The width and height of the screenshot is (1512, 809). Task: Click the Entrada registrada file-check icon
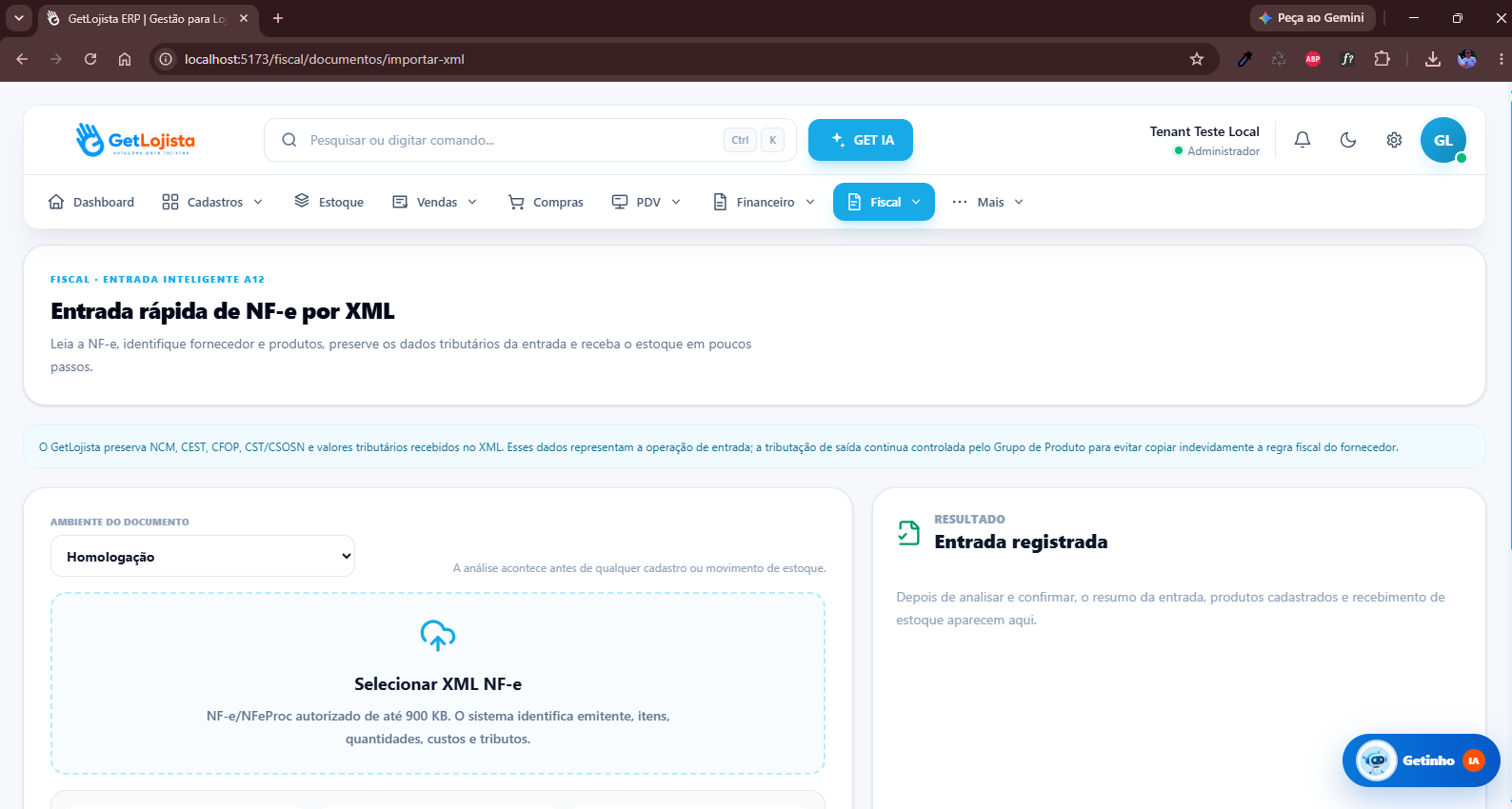tap(909, 532)
